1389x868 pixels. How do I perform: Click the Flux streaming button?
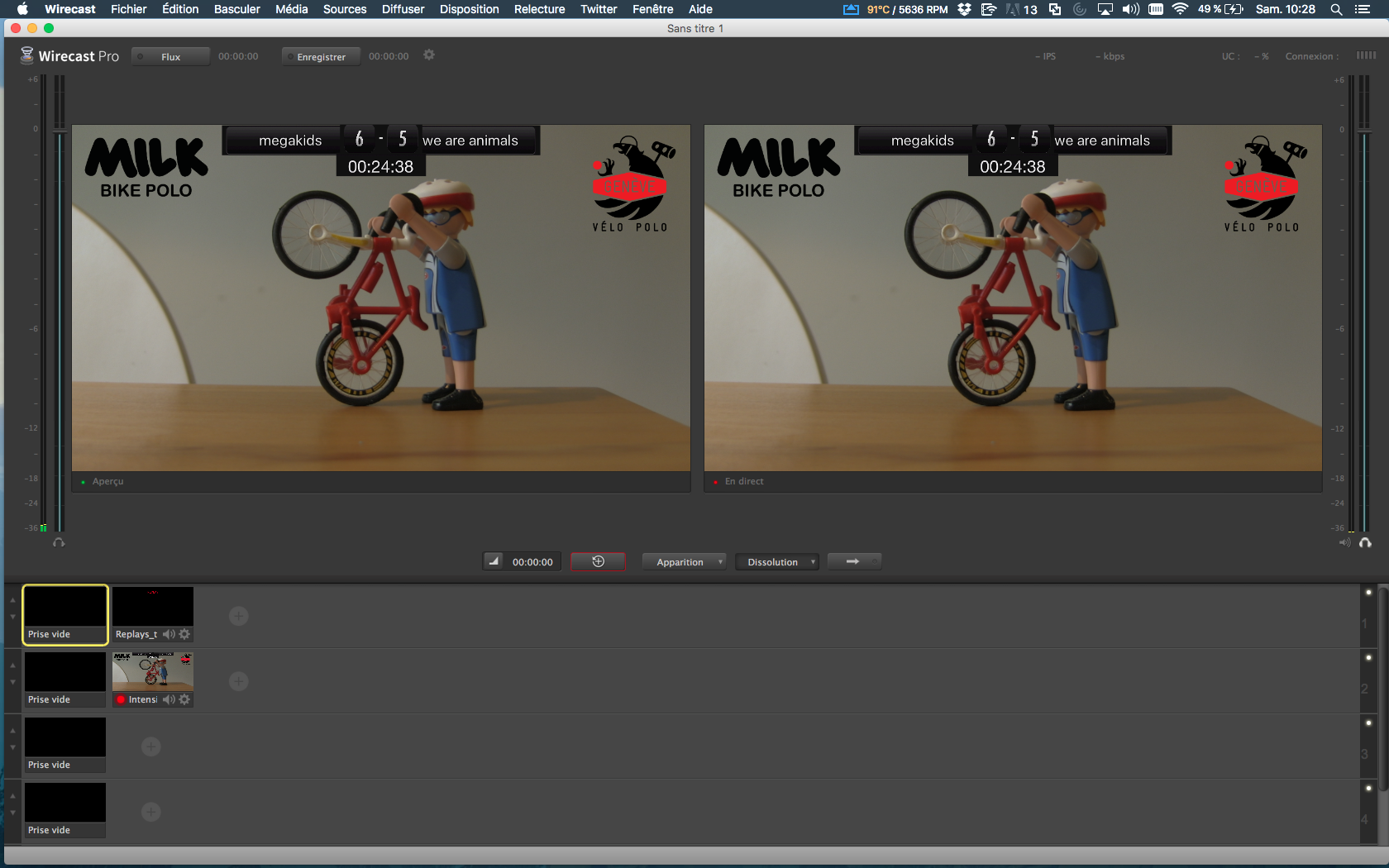170,57
